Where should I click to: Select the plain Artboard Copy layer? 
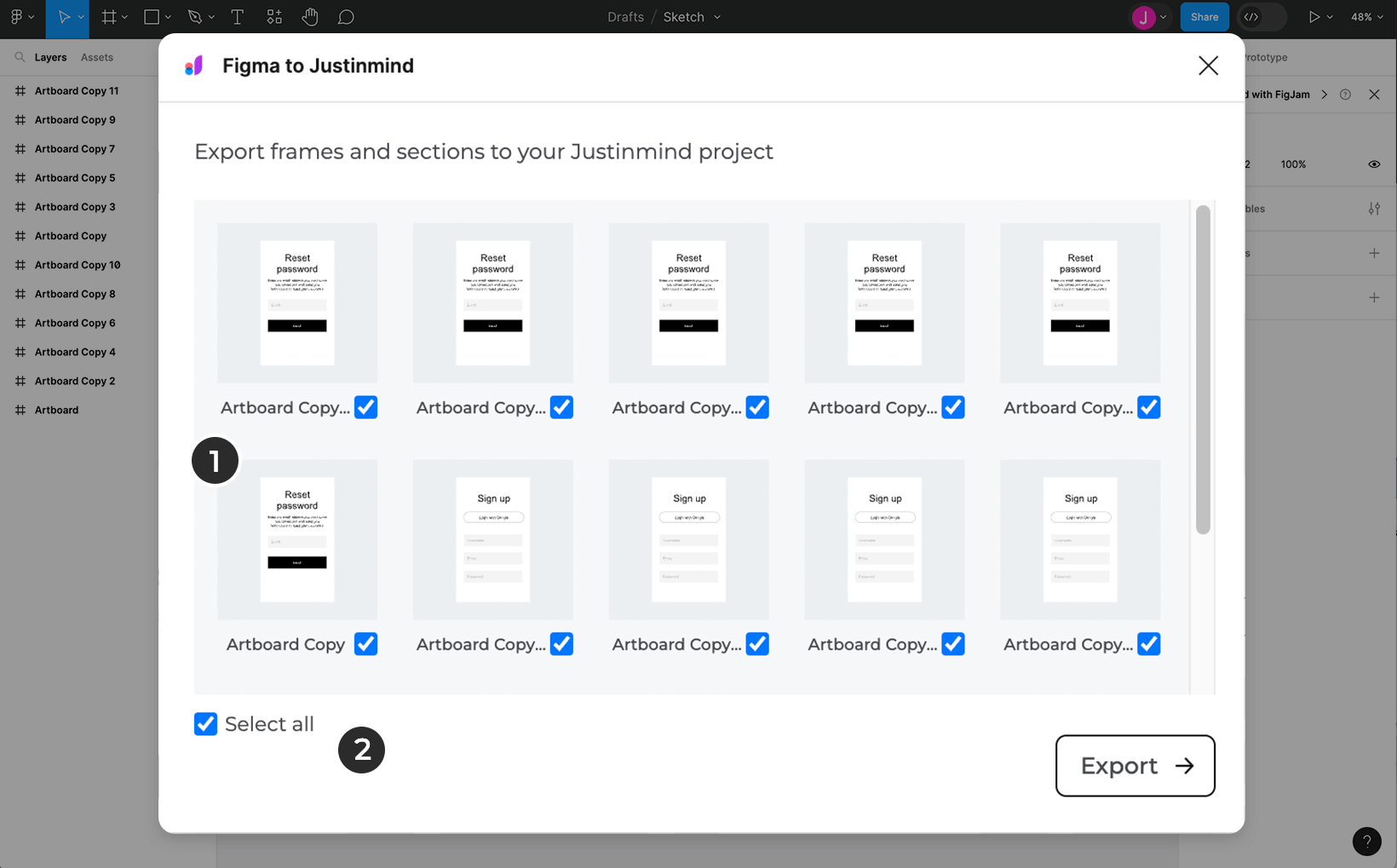(71, 236)
